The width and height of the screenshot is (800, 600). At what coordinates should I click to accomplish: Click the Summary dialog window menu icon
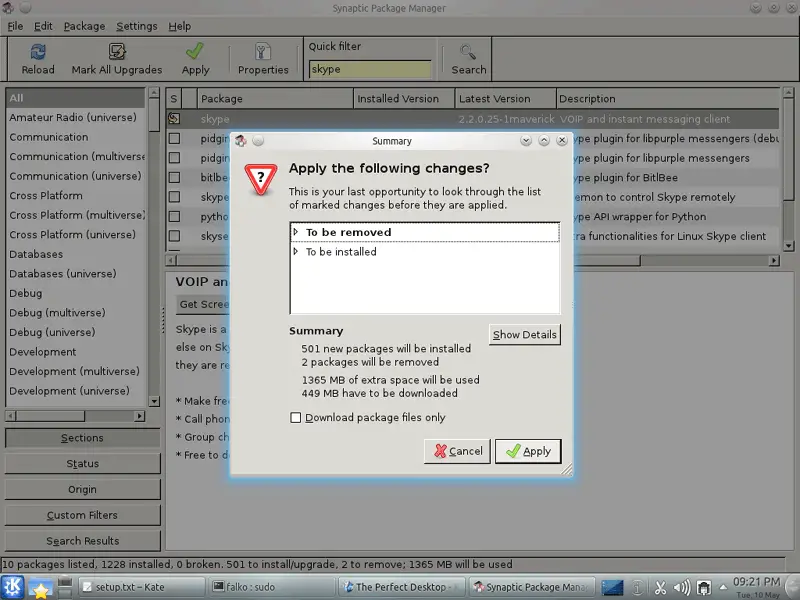(x=241, y=141)
